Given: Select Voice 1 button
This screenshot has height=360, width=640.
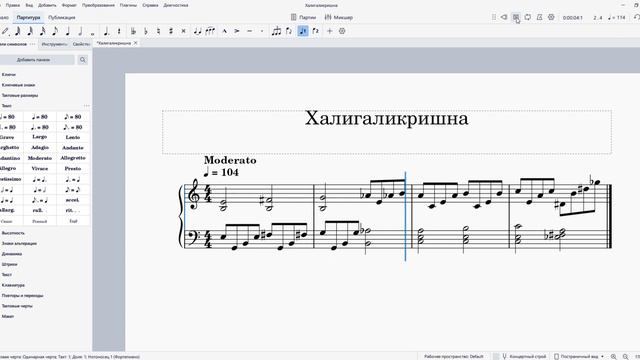Looking at the screenshot, I should 303,31.
